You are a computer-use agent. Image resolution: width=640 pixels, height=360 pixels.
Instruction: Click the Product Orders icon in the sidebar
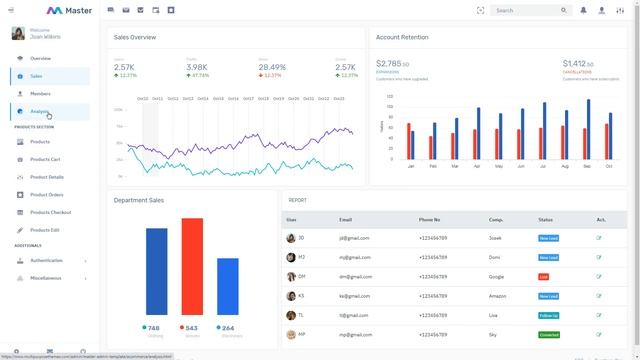coord(20,195)
